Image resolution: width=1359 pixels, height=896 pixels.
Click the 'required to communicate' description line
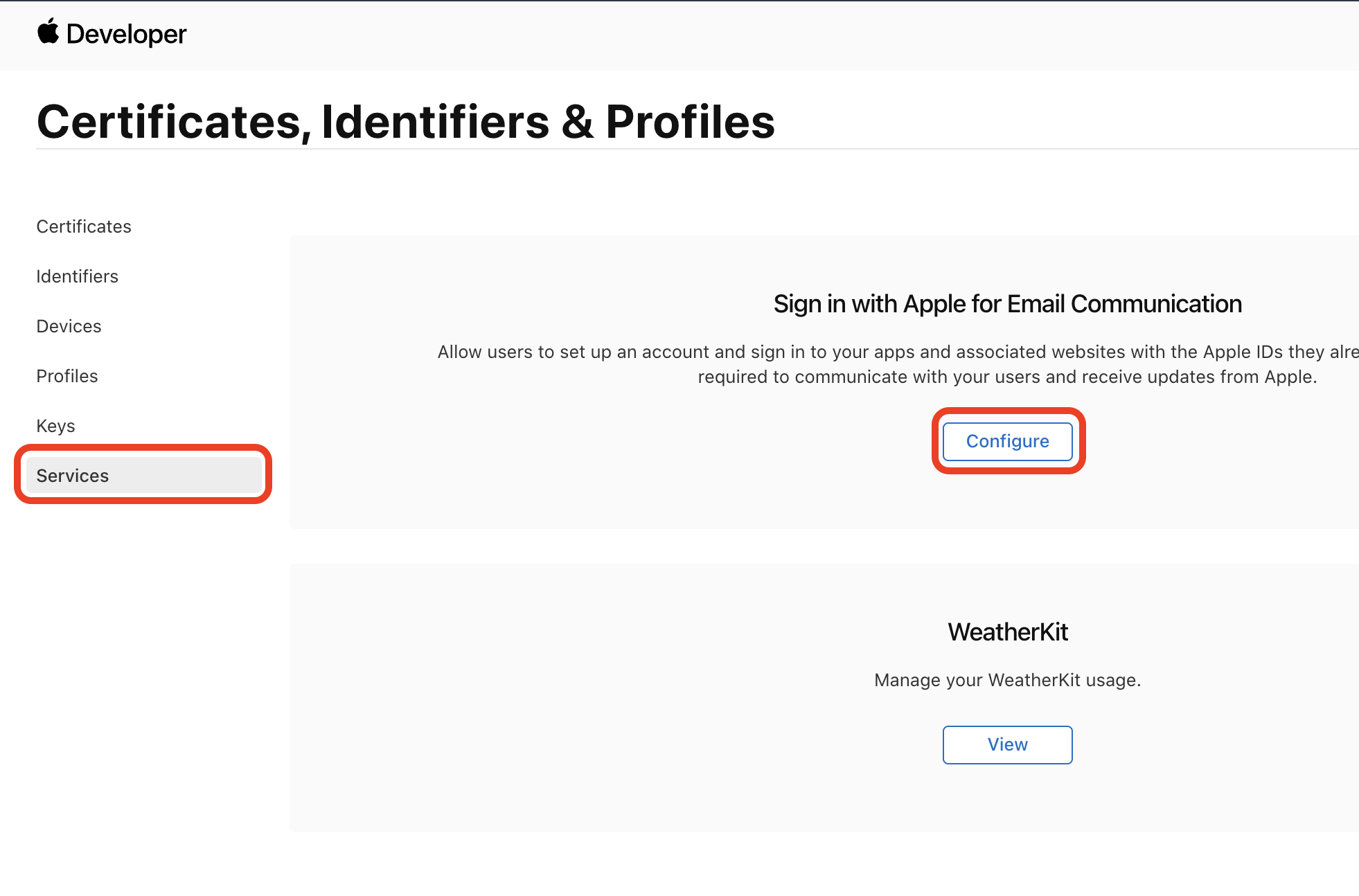point(1007,377)
